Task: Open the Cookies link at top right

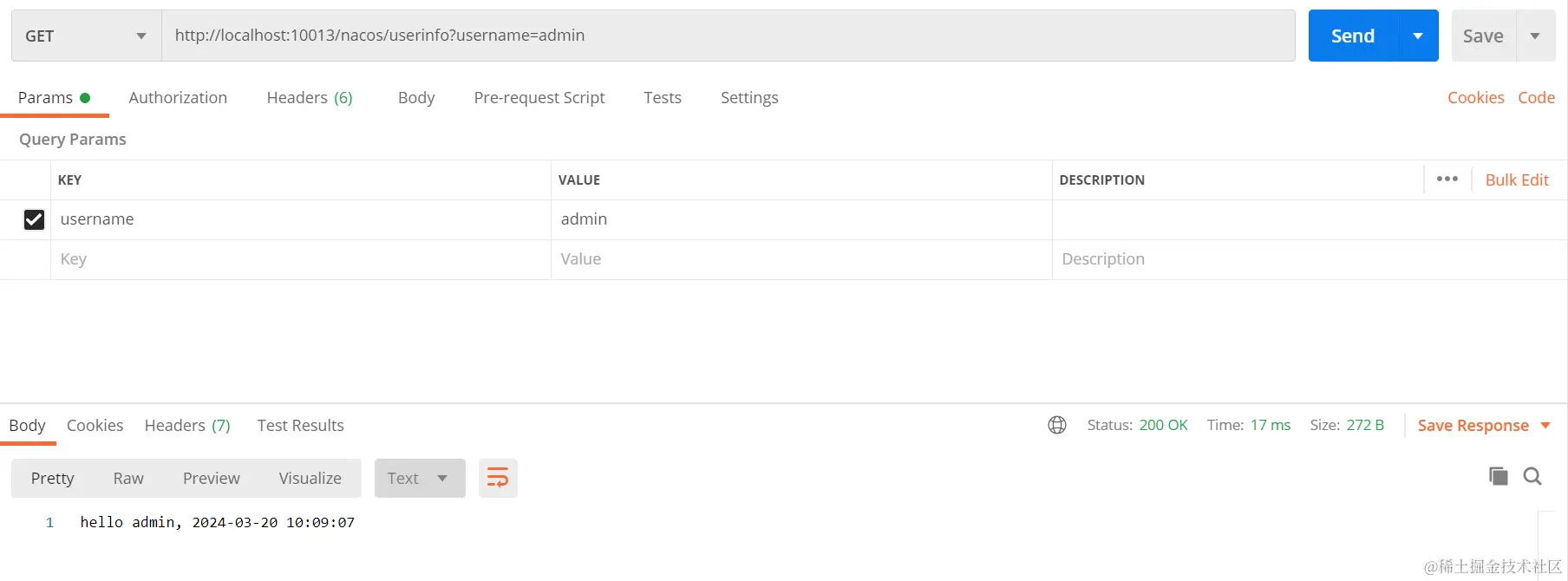Action: pyautogui.click(x=1475, y=98)
